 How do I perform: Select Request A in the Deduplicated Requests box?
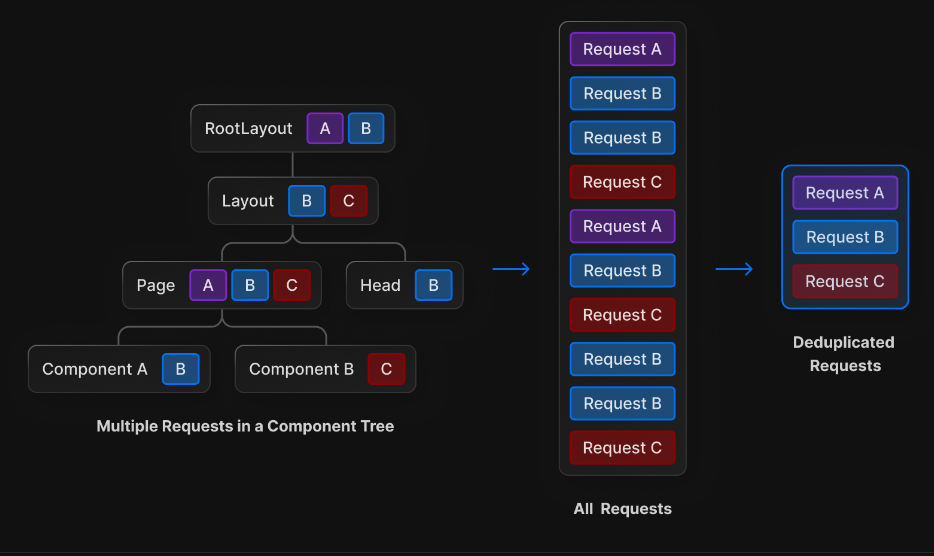point(845,193)
